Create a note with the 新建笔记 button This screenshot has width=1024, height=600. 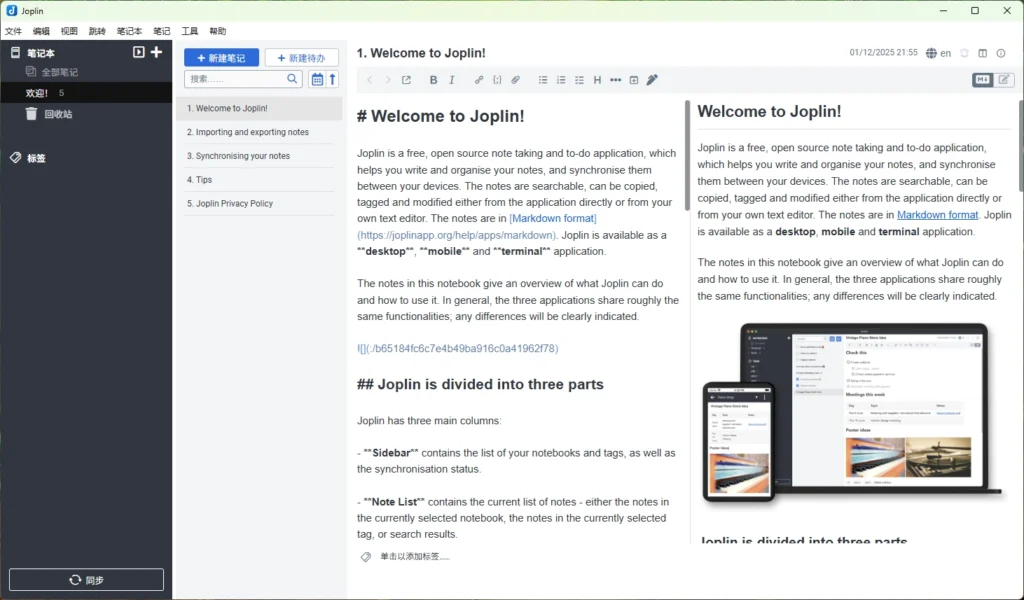222,57
